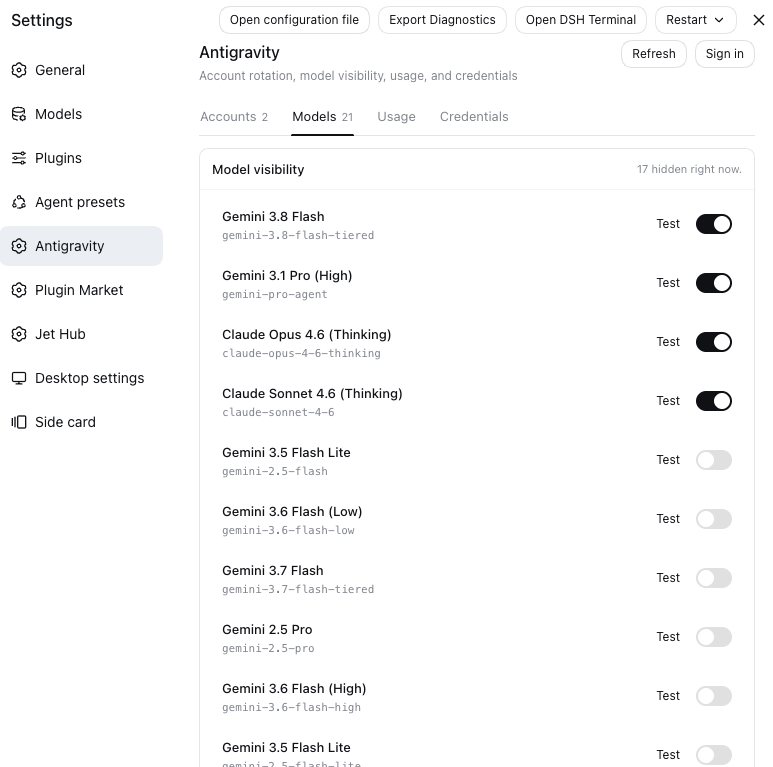Click Test for Gemini 2.5 Pro
The width and height of the screenshot is (773, 767).
(668, 637)
